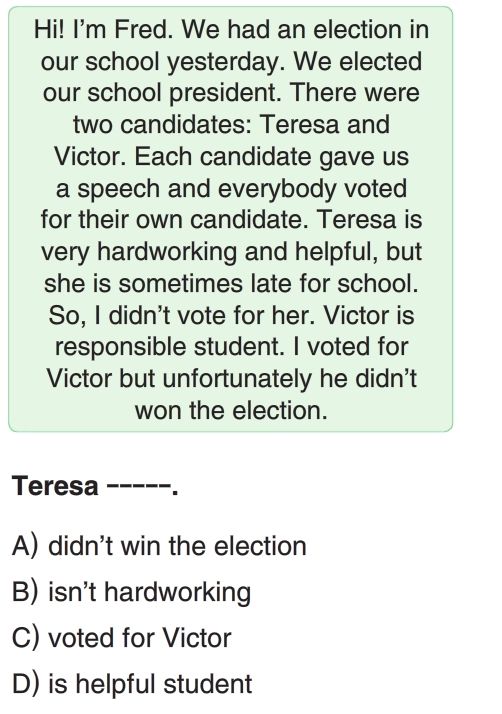The image size is (502, 714).
Task: Select answer B) isn't hardworking
Action: click(132, 592)
